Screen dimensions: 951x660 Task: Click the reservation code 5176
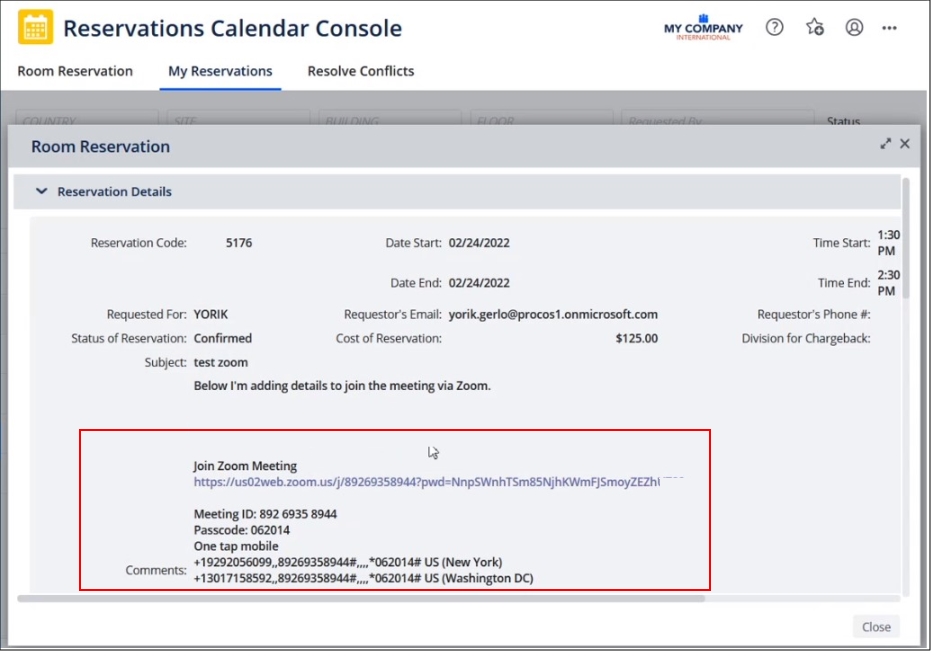(239, 243)
